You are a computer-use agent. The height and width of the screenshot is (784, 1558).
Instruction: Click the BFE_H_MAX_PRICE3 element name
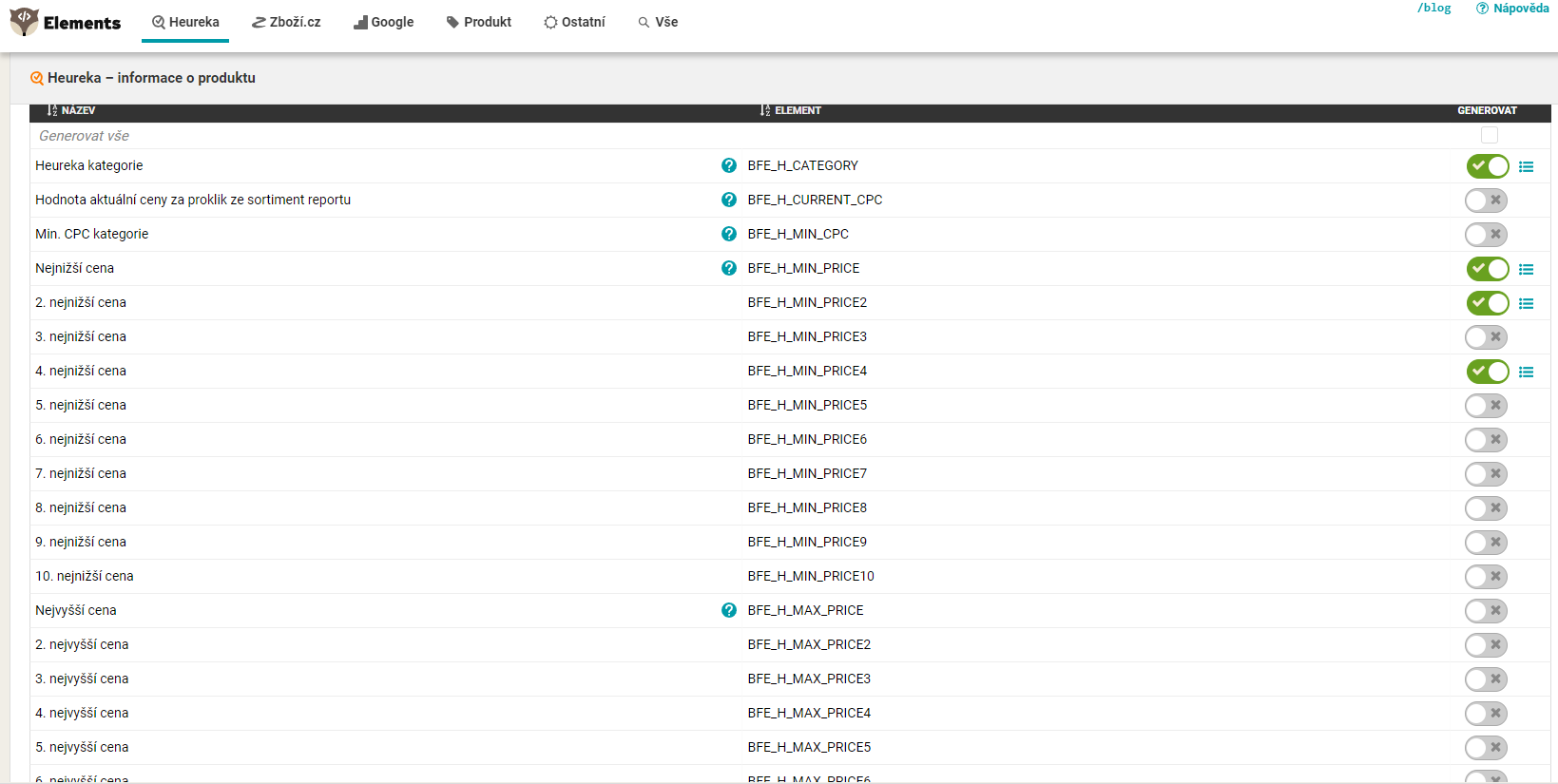[809, 679]
